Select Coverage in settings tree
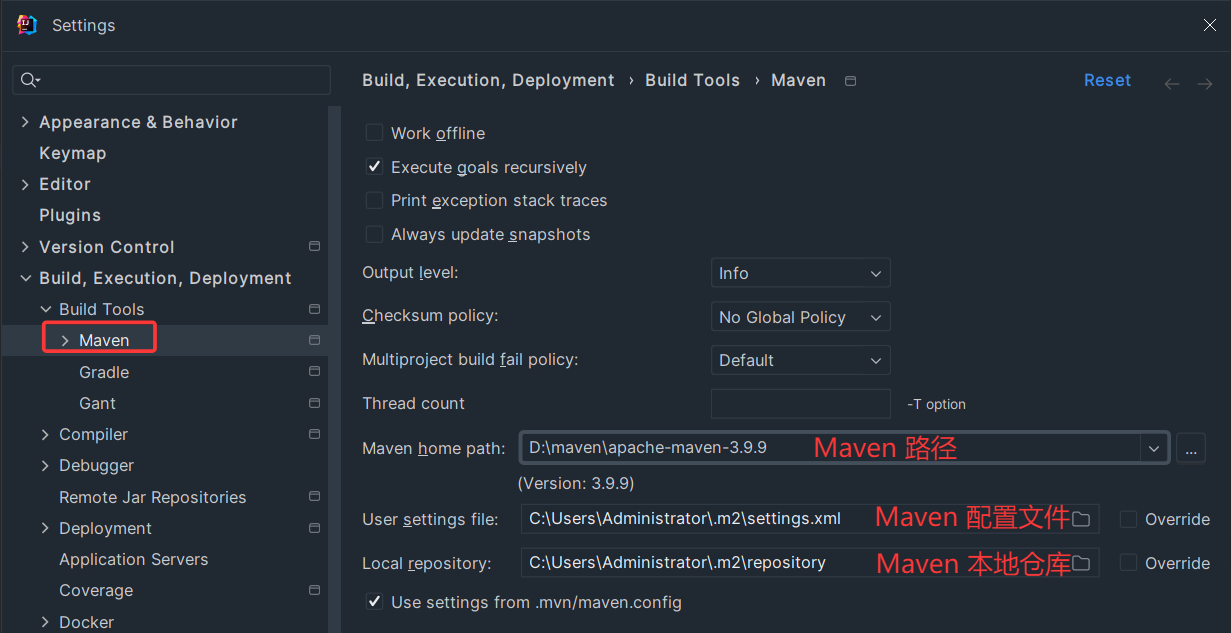The height and width of the screenshot is (633, 1231). [x=96, y=590]
